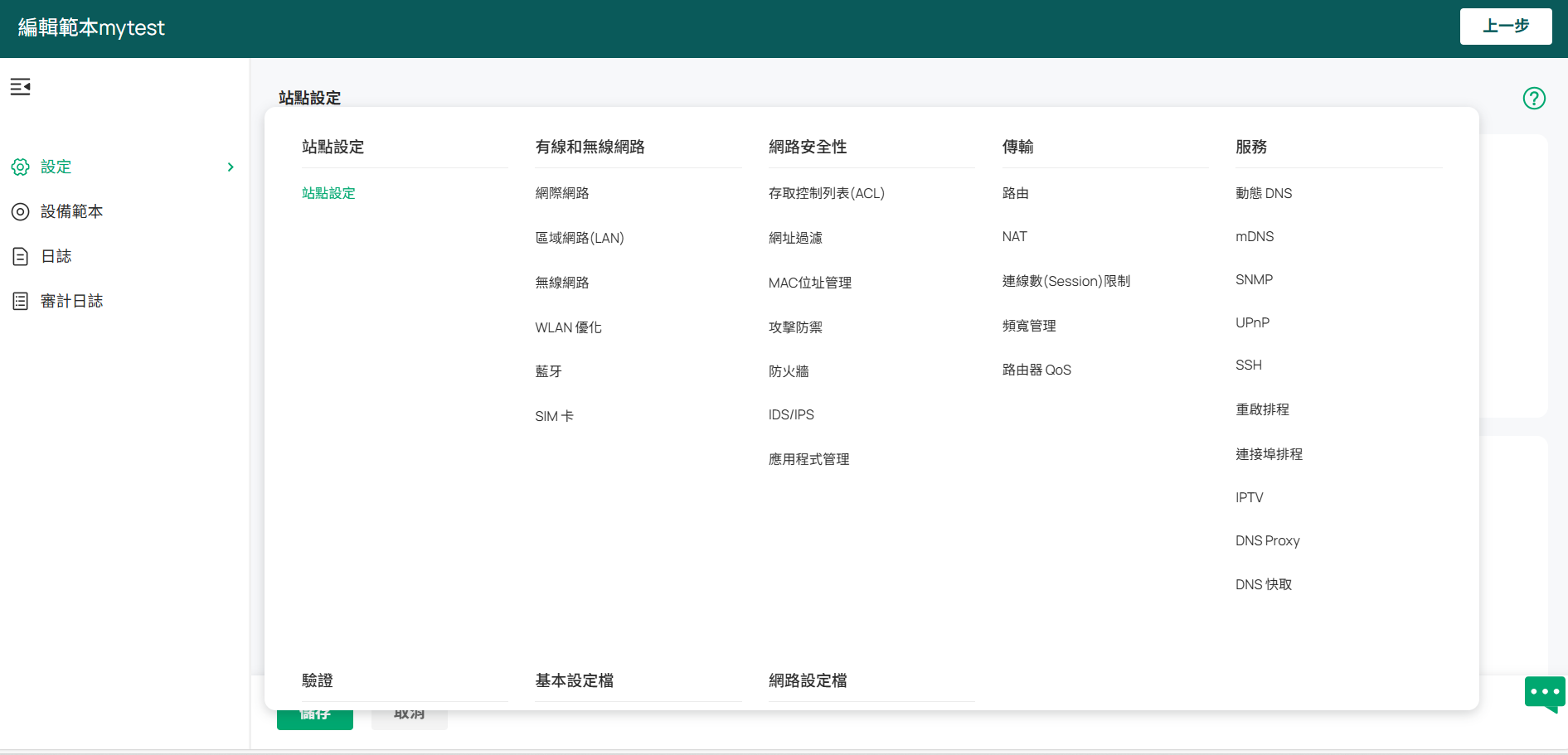Click the 網路安全性 category heading

[808, 147]
